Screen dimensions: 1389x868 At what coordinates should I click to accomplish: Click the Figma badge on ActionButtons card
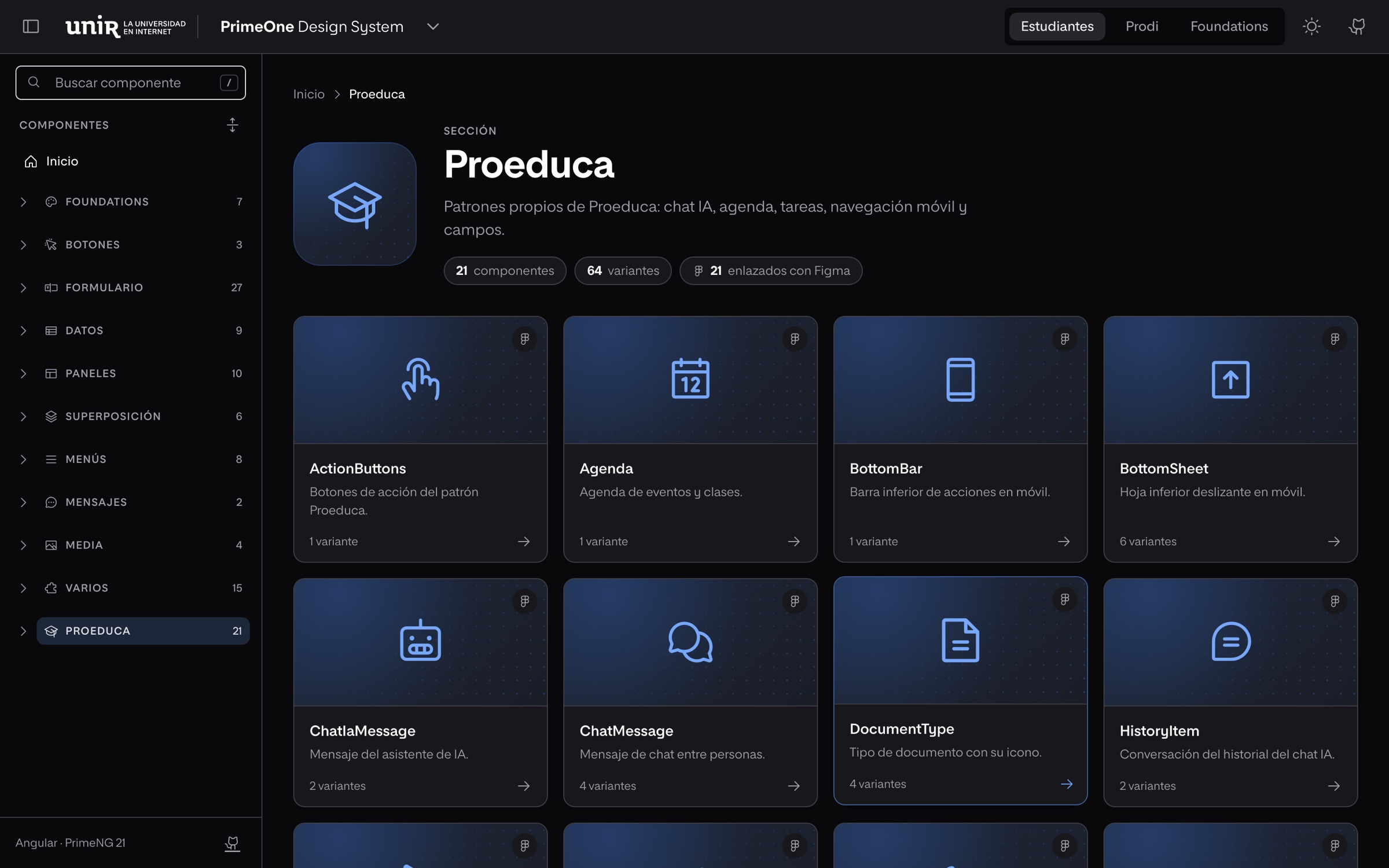(524, 339)
